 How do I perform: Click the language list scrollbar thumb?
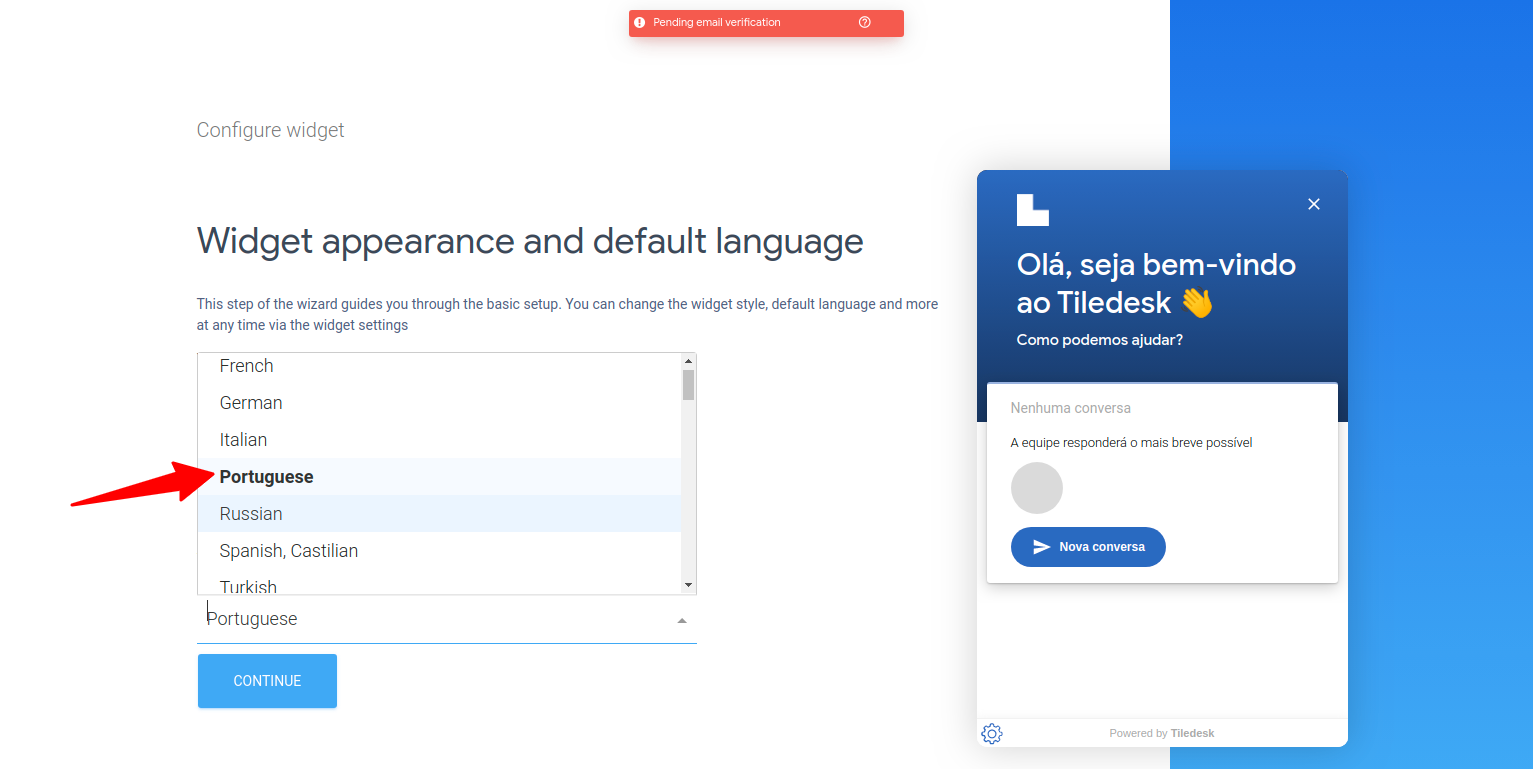pyautogui.click(x=688, y=385)
